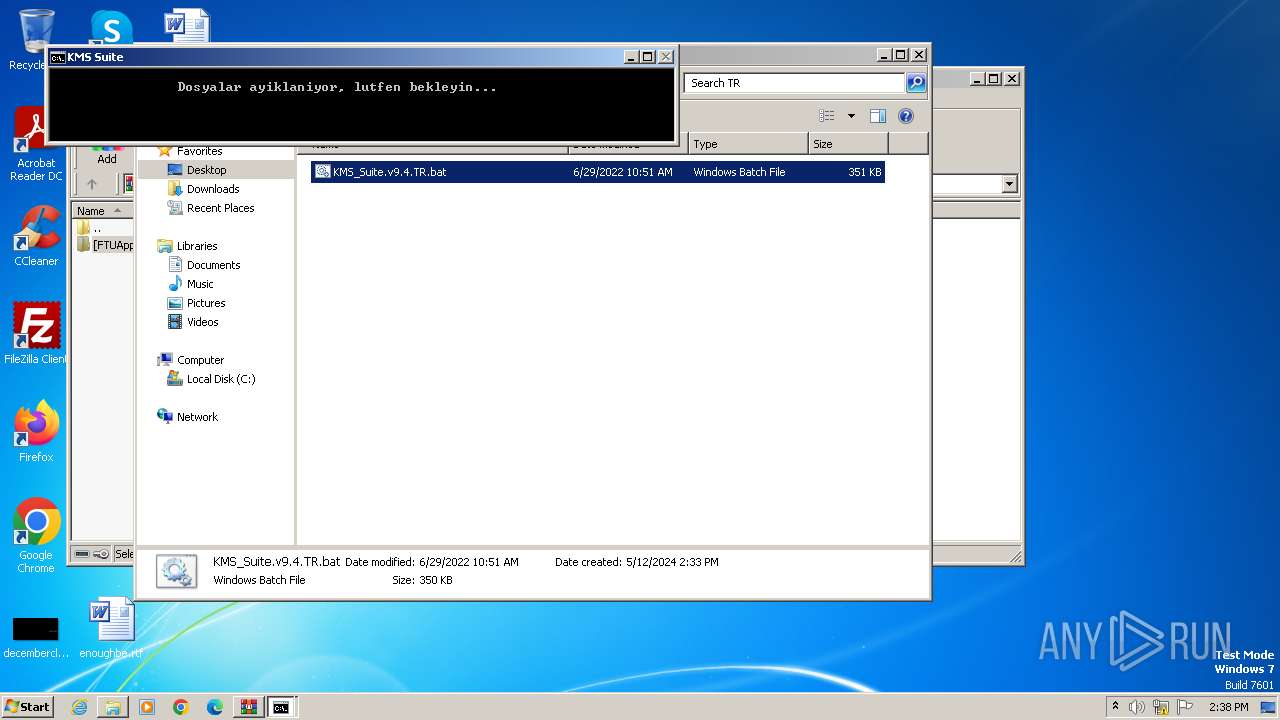Open the Pictures library
The height and width of the screenshot is (720, 1280).
(x=206, y=303)
